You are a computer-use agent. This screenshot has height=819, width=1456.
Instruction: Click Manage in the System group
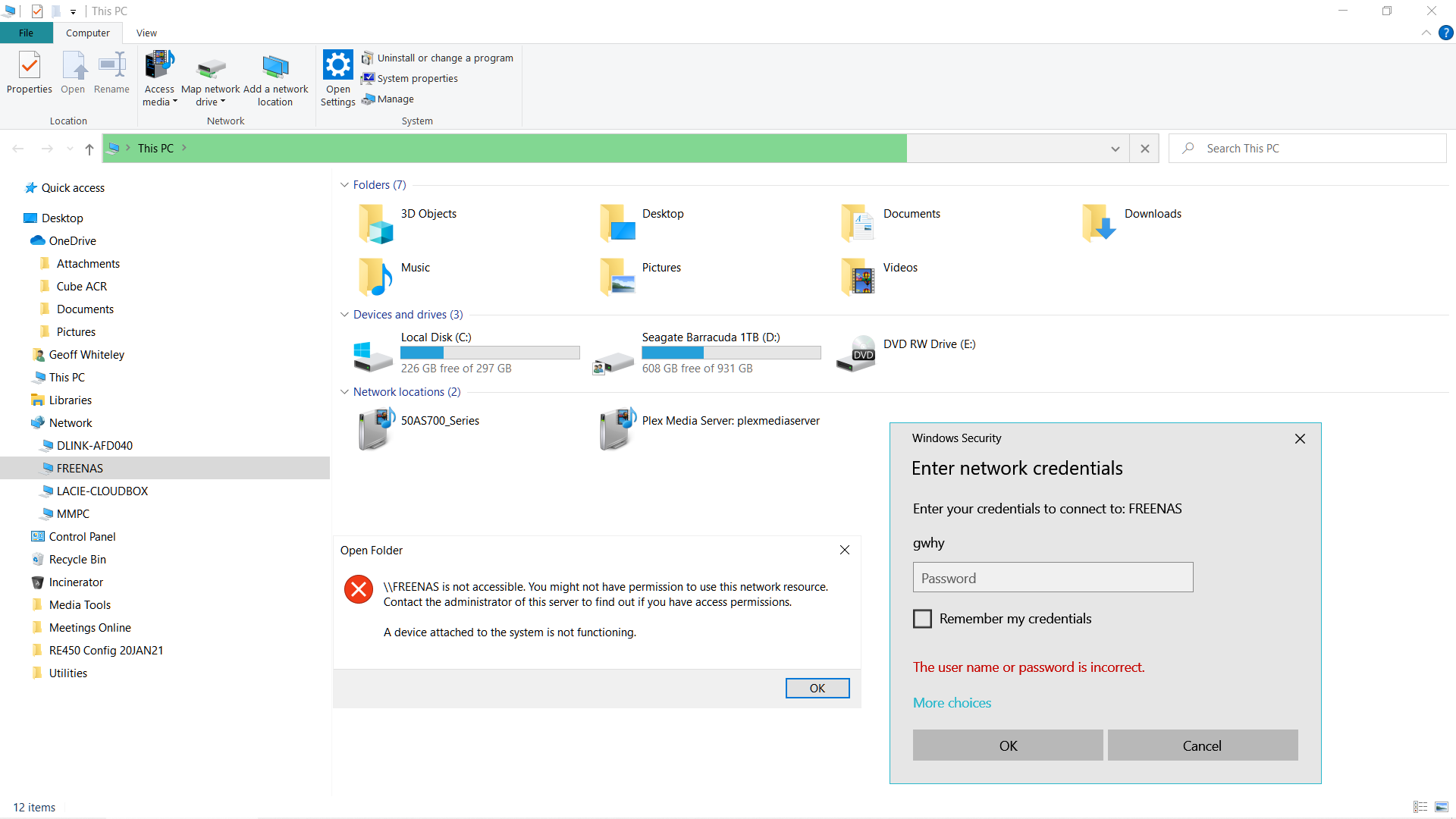tap(388, 99)
